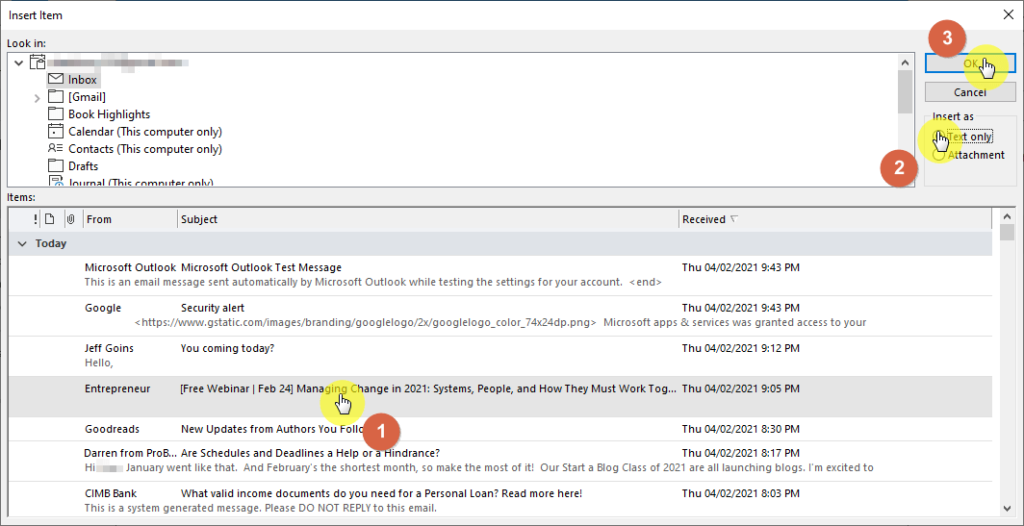This screenshot has height=526, width=1024.
Task: Sort items by the From column
Action: click(131, 220)
